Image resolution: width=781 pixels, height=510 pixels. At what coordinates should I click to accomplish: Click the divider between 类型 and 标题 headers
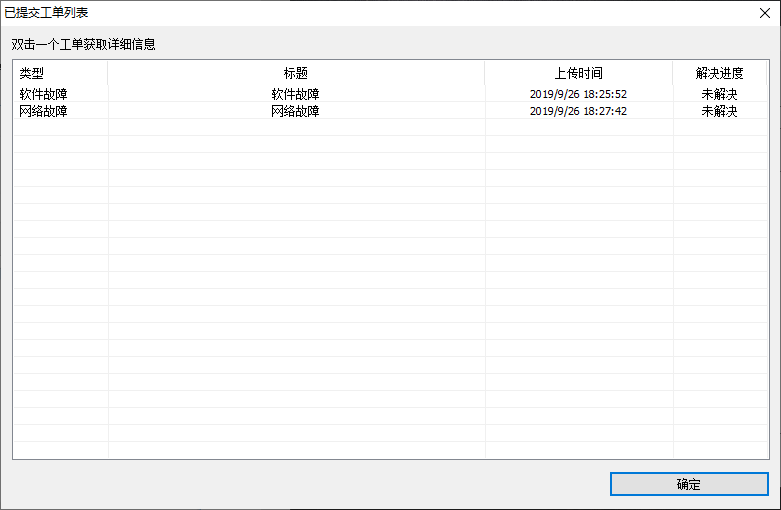pyautogui.click(x=108, y=73)
